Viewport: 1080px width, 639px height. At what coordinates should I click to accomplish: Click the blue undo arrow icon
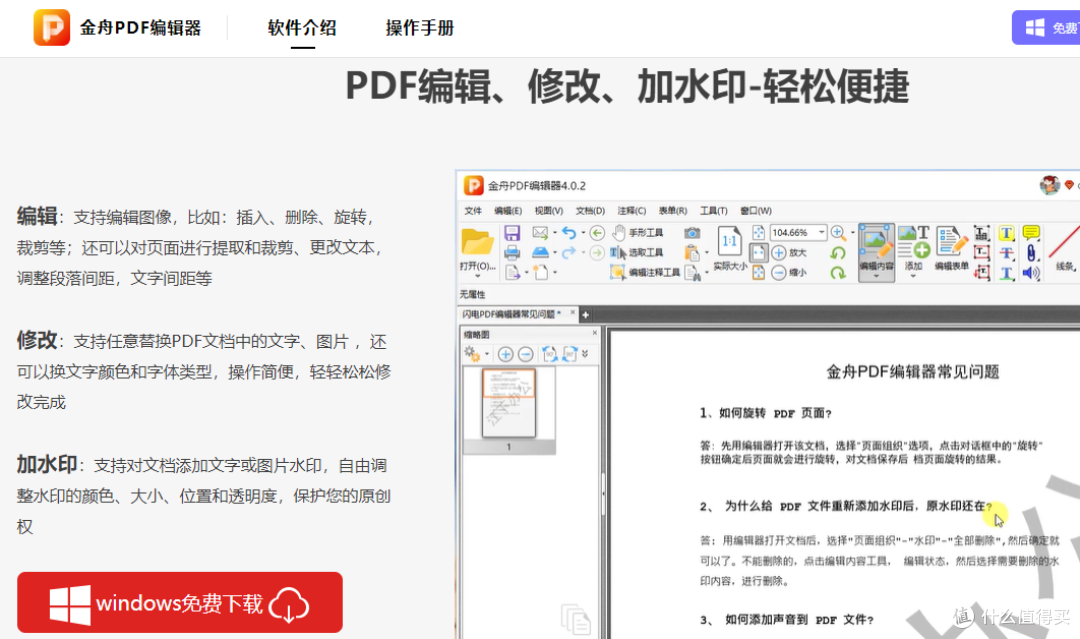click(569, 233)
